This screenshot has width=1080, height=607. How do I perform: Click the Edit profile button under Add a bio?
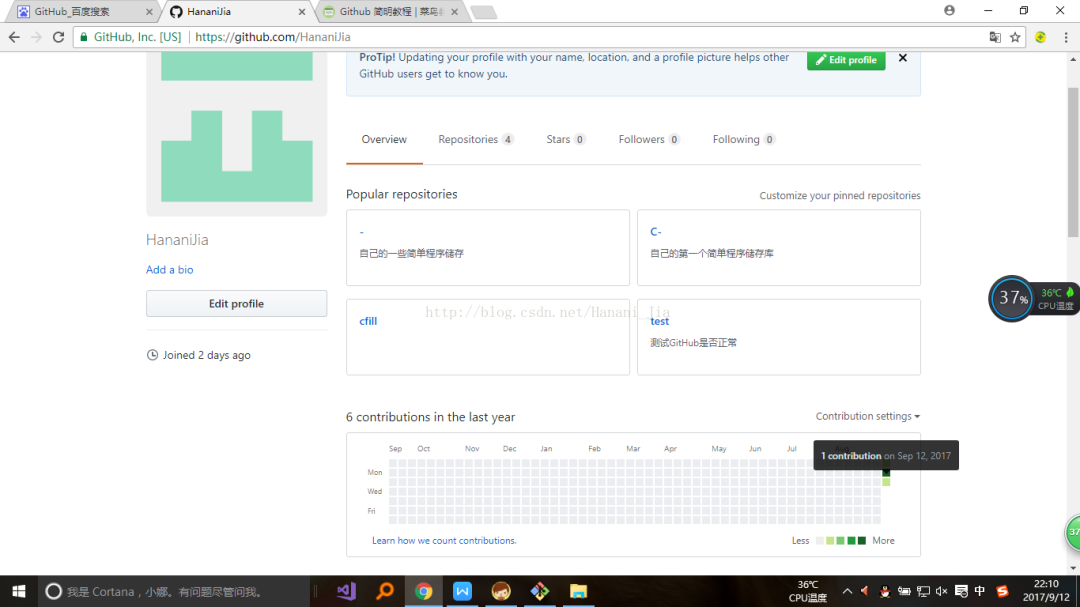236,303
